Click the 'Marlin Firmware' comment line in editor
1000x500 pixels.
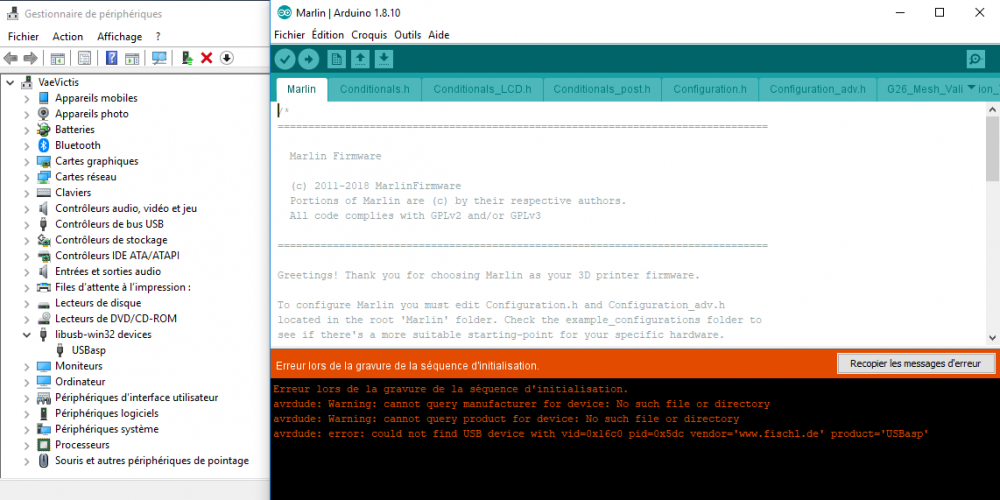click(x=335, y=156)
